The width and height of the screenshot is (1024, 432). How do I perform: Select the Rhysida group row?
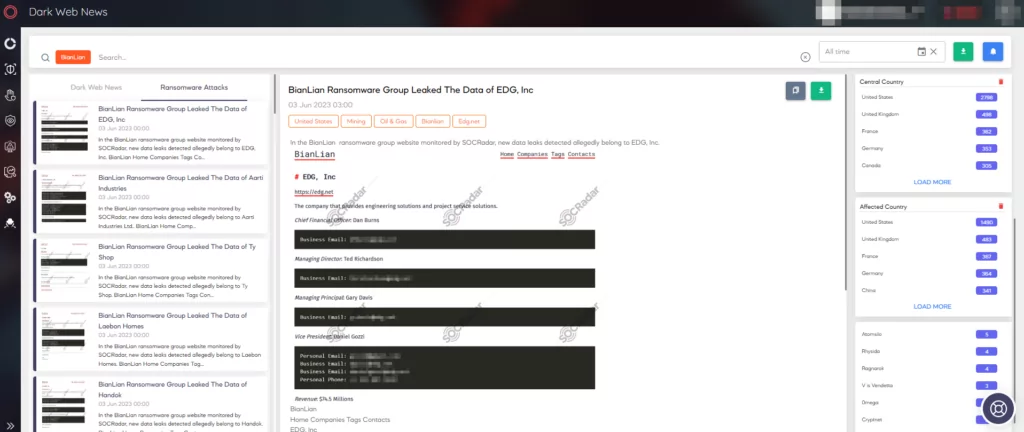[929, 351]
